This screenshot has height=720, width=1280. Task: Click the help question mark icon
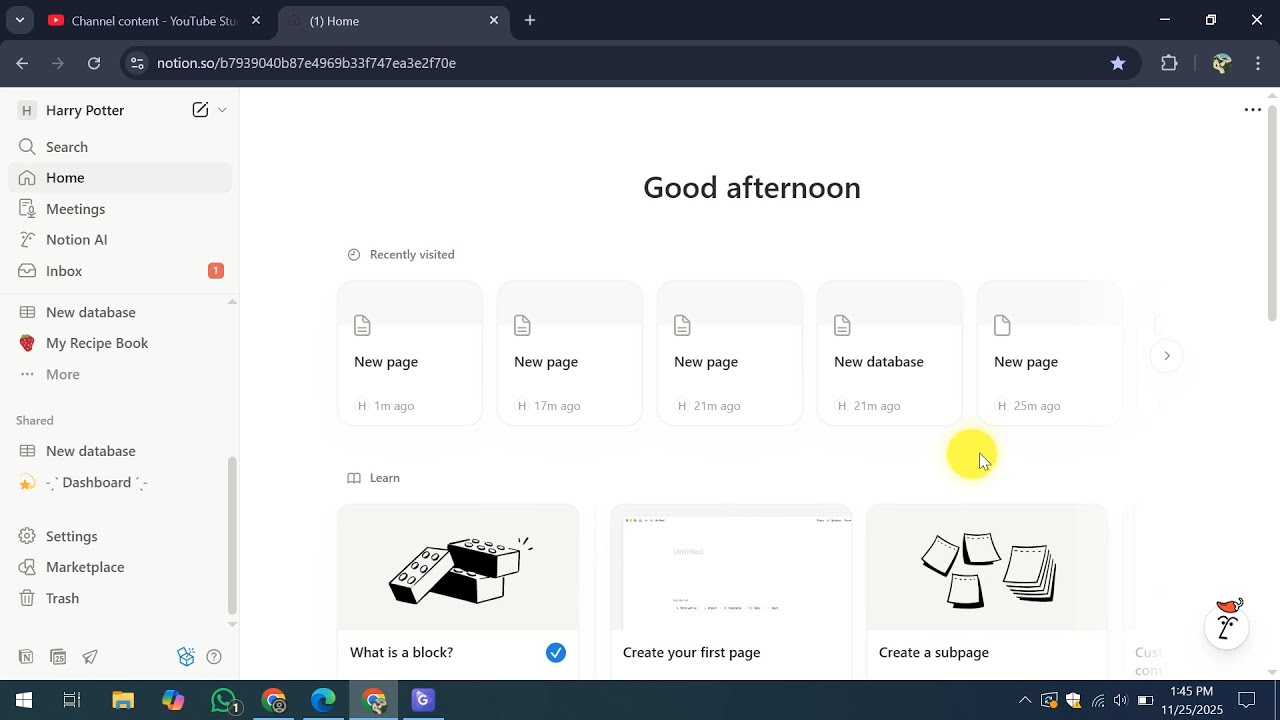(214, 657)
